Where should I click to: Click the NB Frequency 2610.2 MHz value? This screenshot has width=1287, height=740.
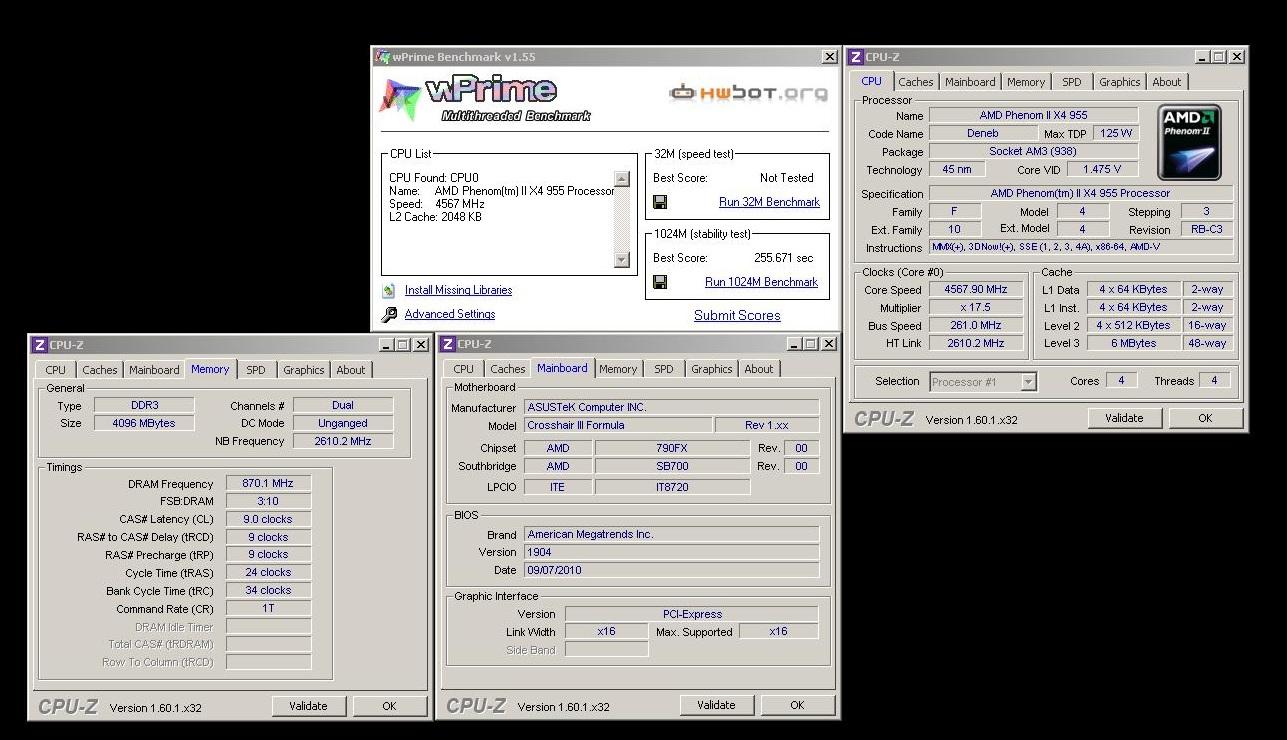[x=343, y=441]
